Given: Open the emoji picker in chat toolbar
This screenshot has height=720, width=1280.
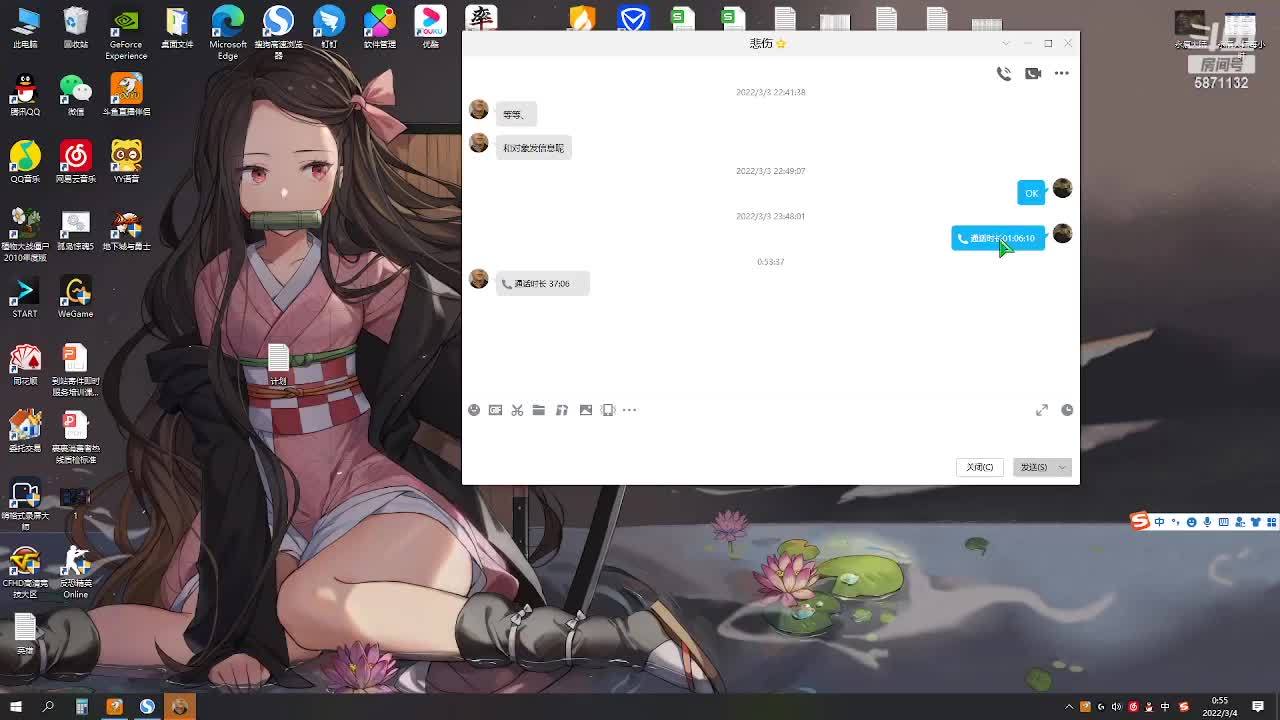Looking at the screenshot, I should (474, 410).
